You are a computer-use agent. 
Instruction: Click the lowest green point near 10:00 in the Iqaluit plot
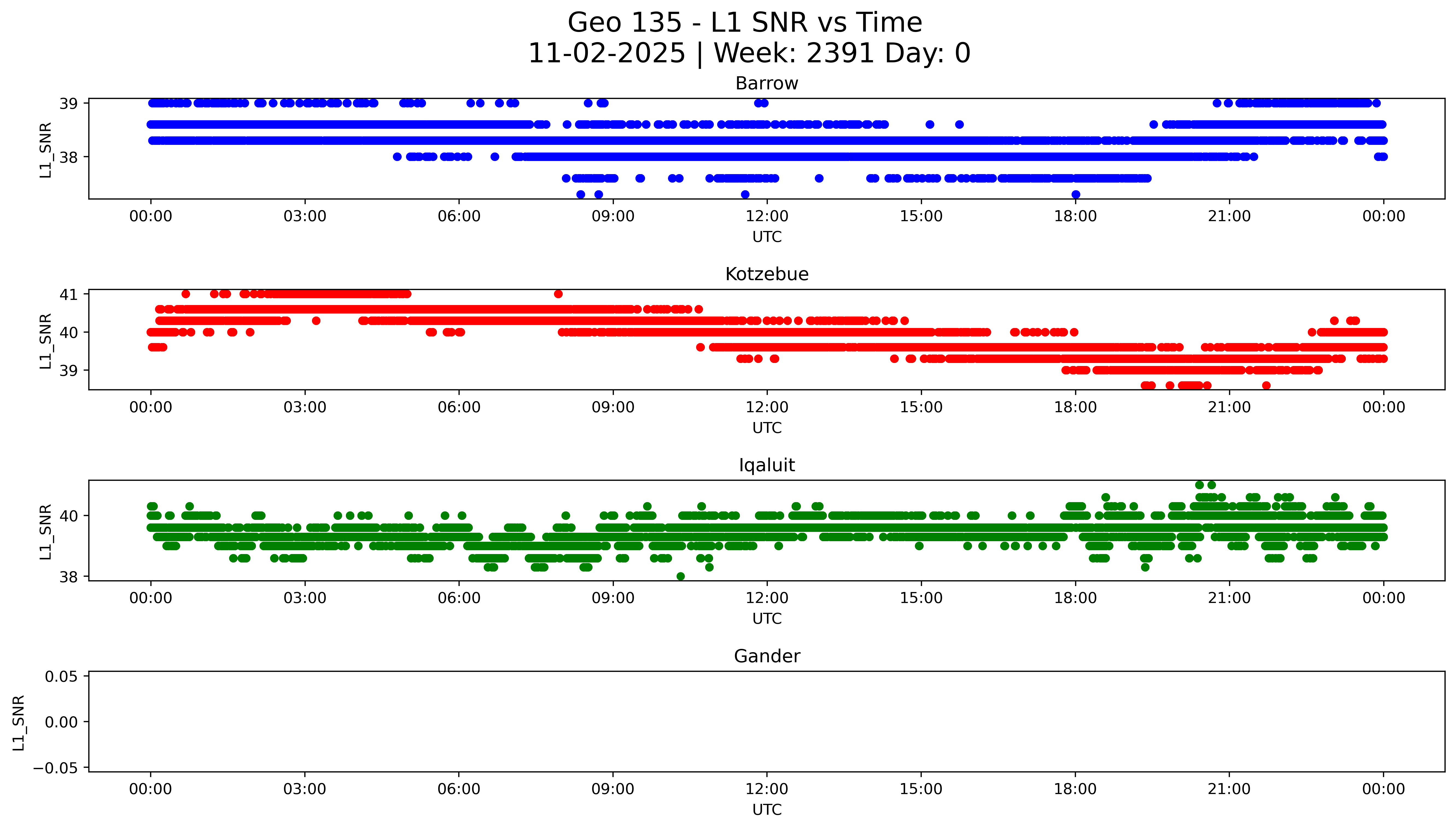coord(681,576)
